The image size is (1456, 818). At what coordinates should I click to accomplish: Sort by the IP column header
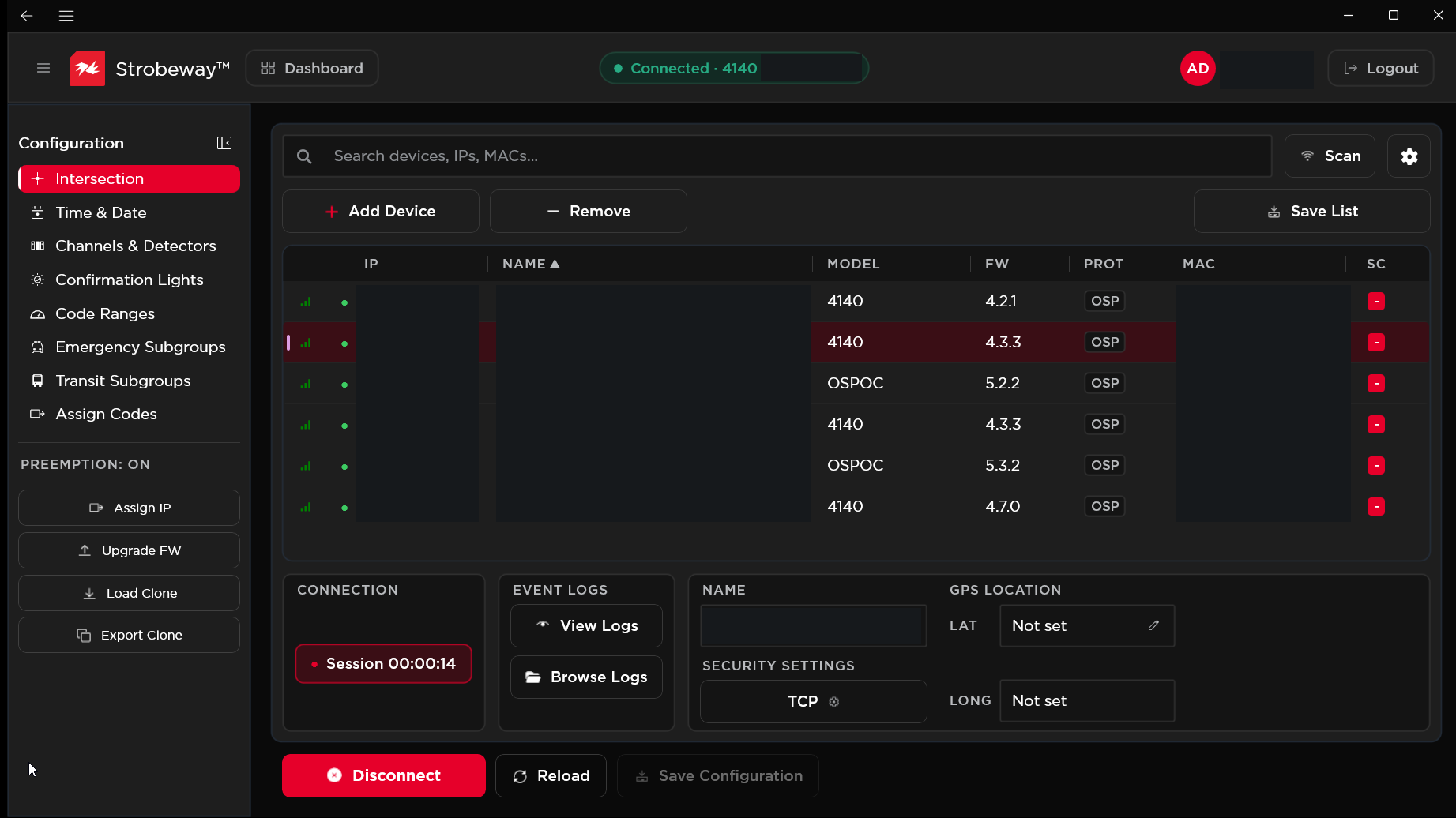pos(371,264)
